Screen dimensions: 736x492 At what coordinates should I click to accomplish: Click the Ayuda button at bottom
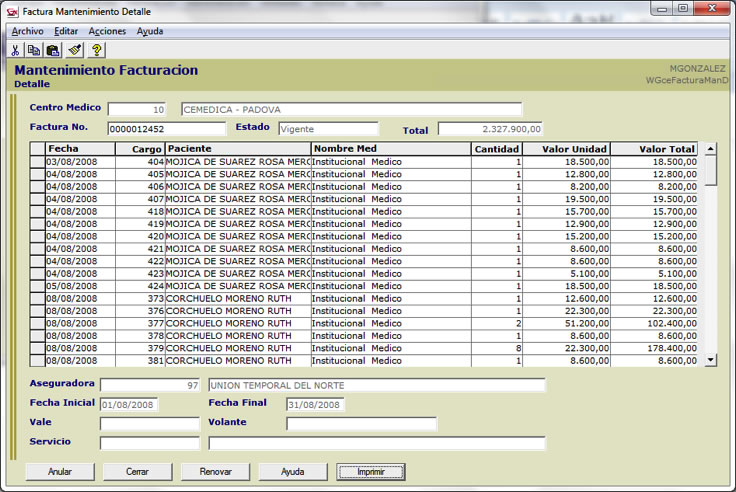tap(293, 472)
